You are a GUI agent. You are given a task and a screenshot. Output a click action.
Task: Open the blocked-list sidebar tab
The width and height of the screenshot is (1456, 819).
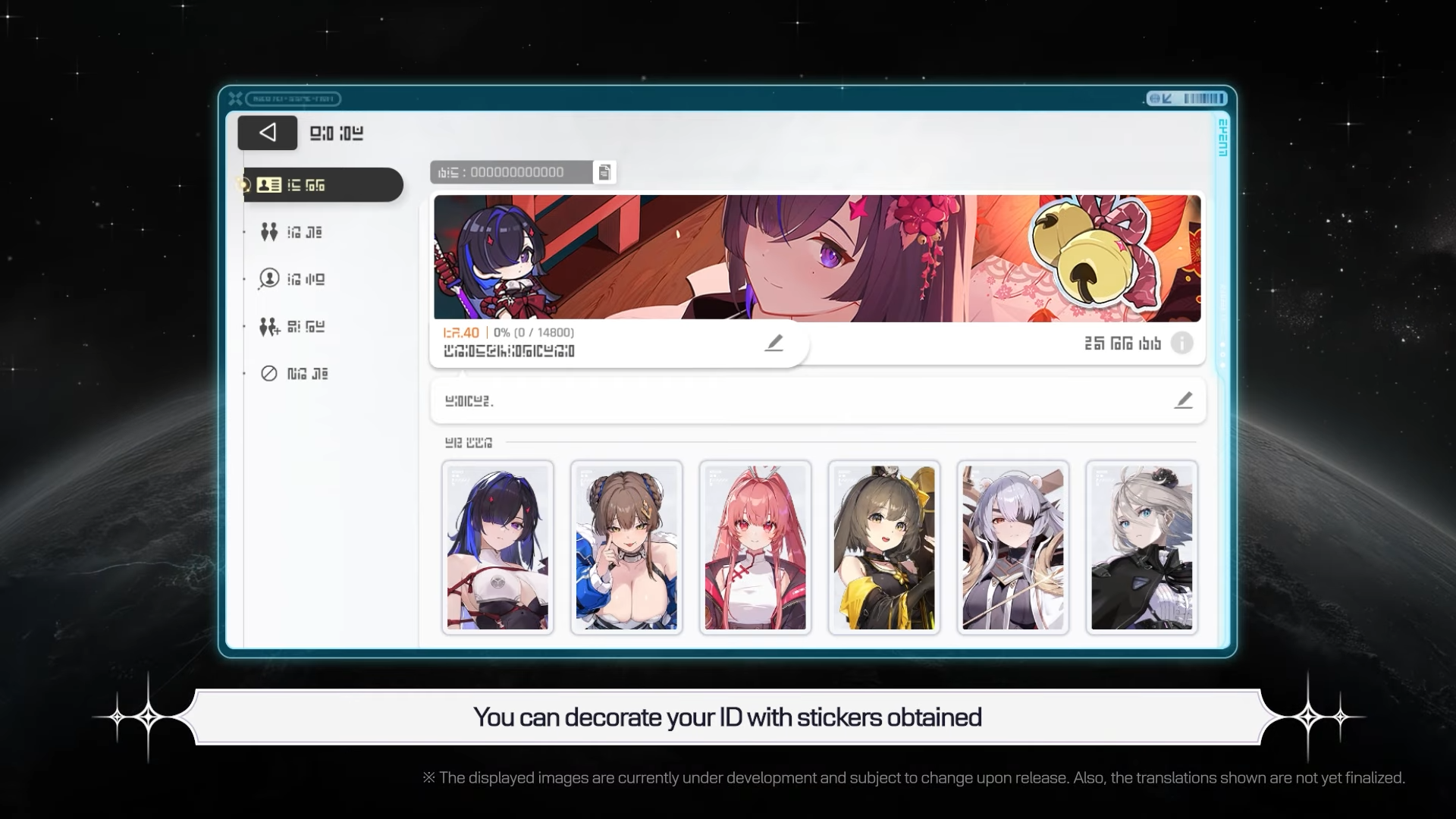(x=293, y=374)
